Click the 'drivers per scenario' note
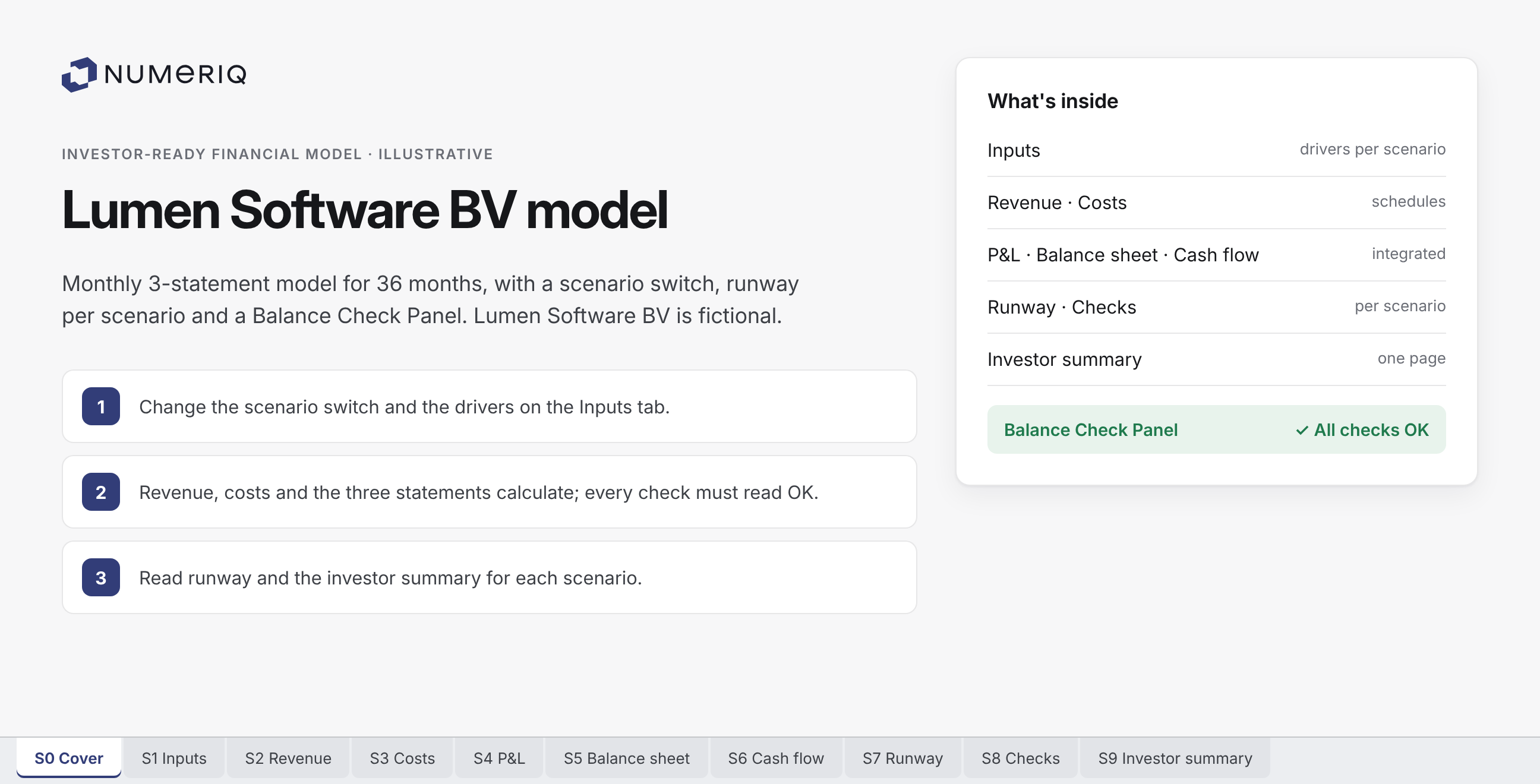 point(1372,150)
